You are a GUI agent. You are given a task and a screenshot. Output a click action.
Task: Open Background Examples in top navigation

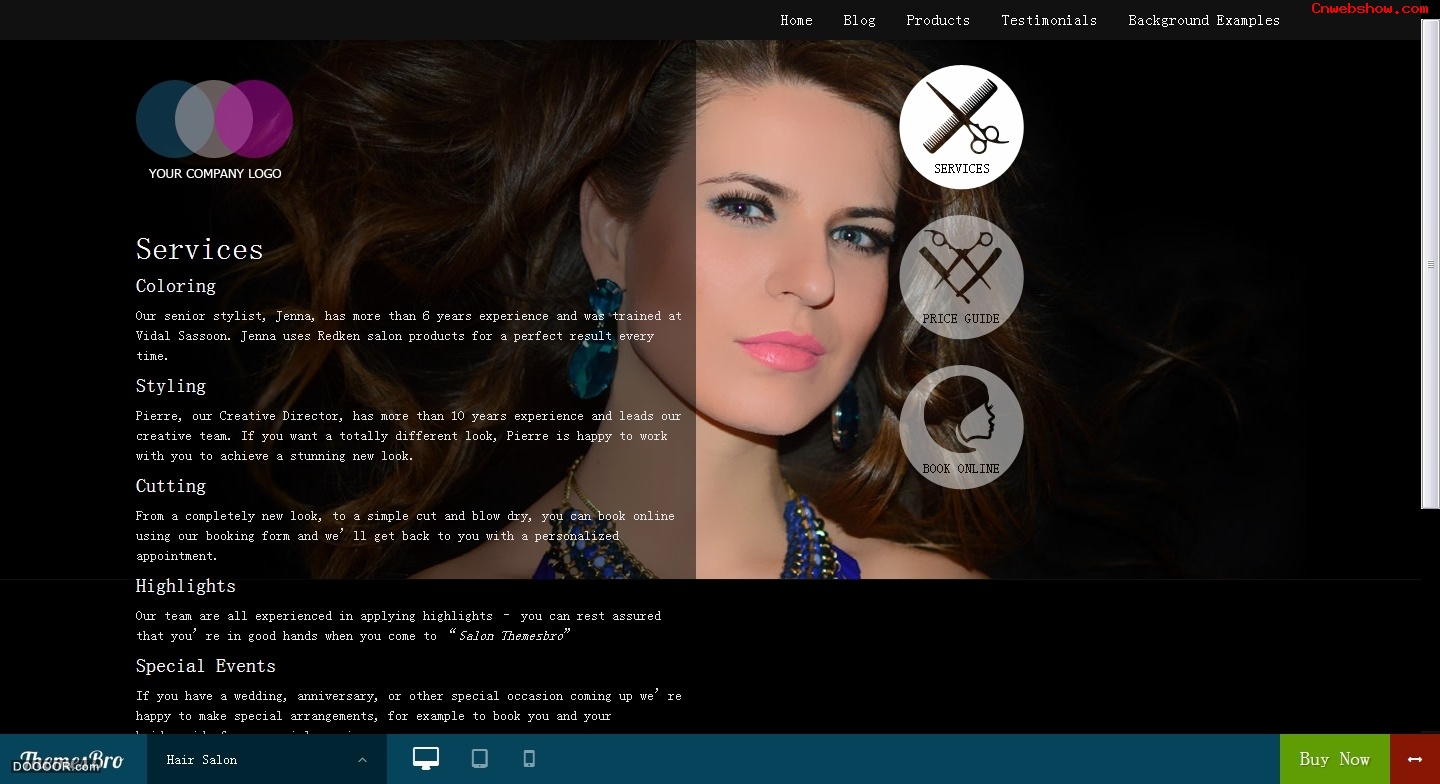[1204, 20]
